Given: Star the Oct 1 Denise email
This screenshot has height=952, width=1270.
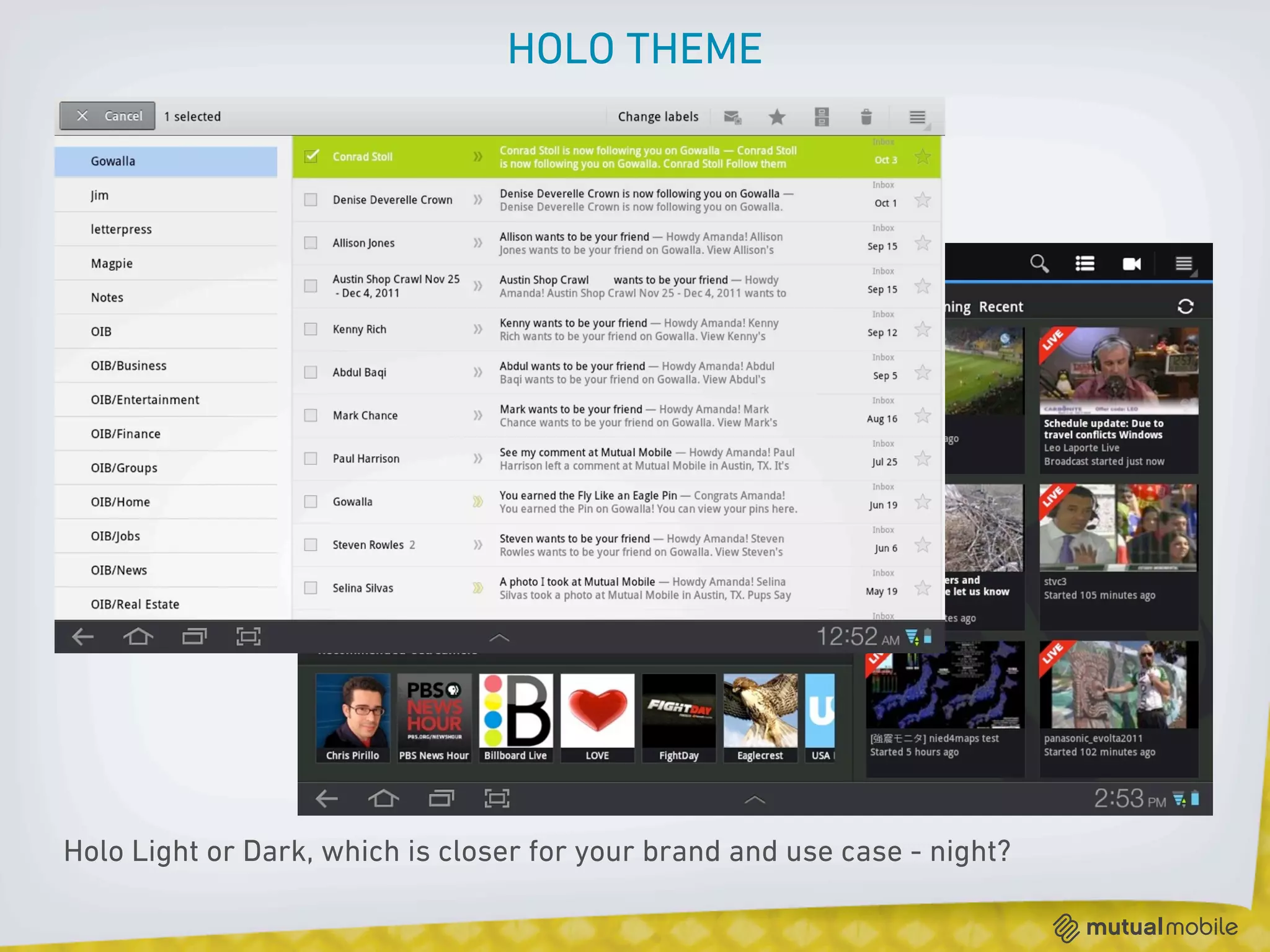Looking at the screenshot, I should [x=923, y=200].
